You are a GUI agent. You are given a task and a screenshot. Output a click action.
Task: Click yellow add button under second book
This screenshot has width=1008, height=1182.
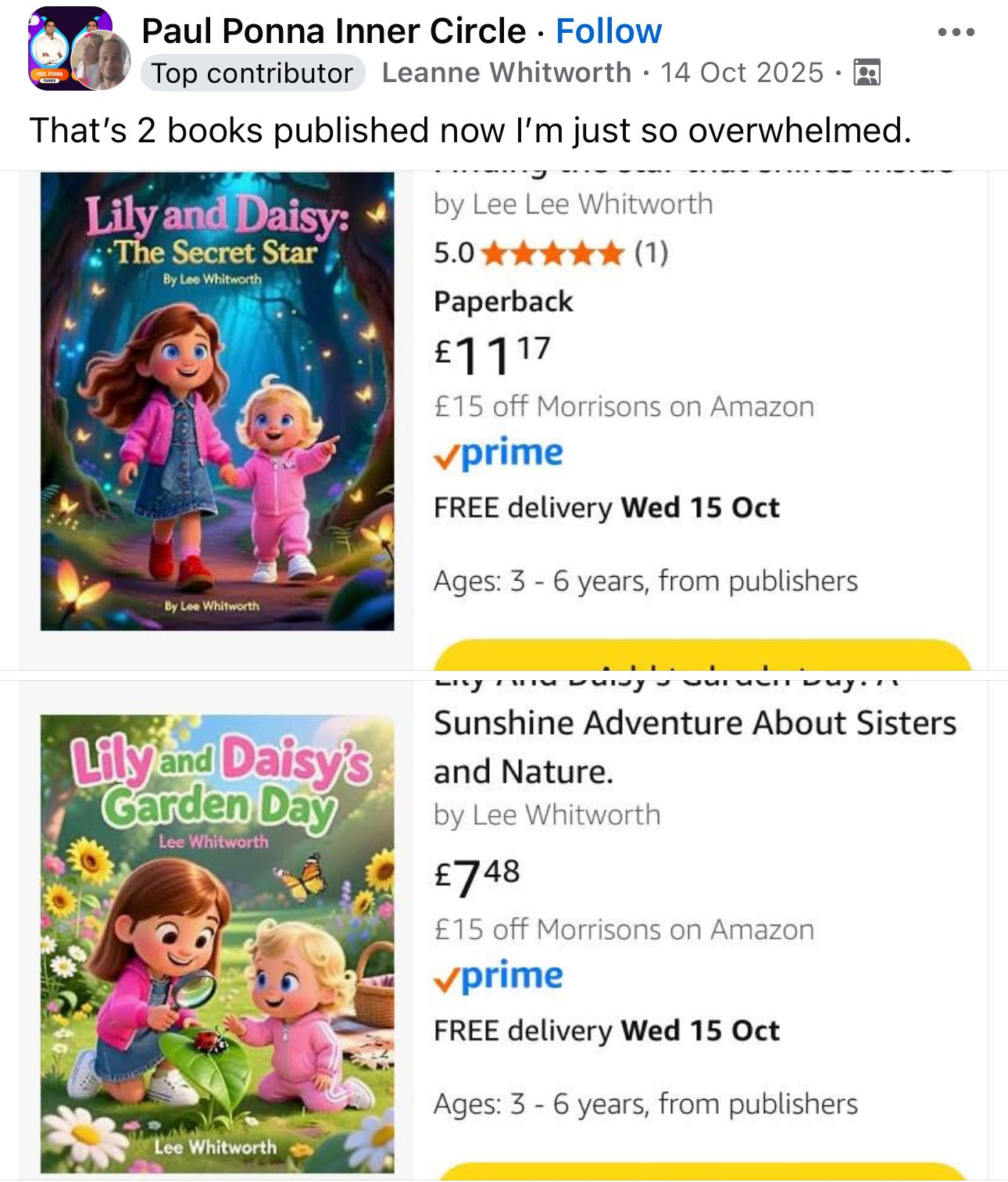click(702, 1172)
